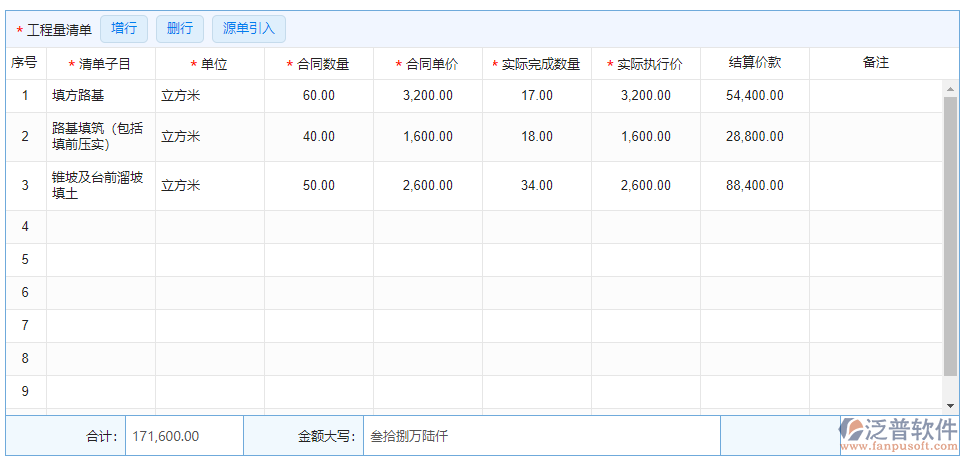Select the 清单子目 column header
968x462 pixels.
(x=100, y=64)
